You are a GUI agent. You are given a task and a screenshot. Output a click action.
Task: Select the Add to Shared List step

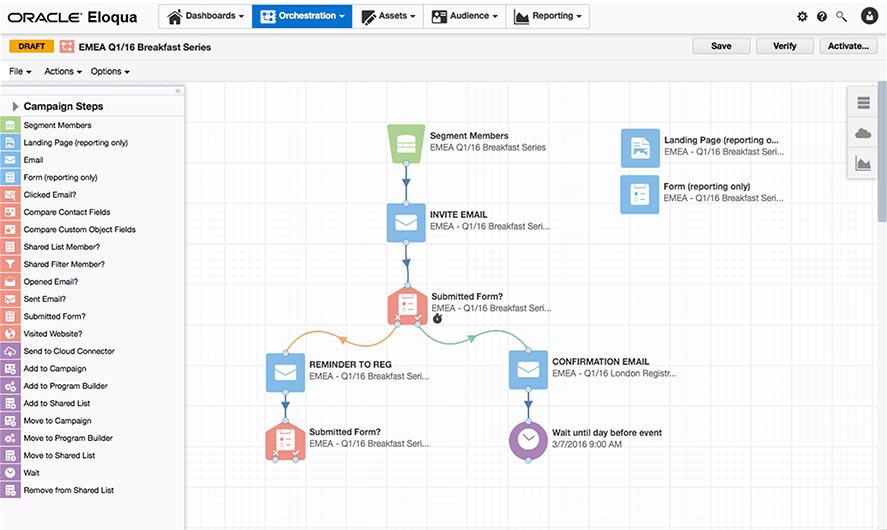(57, 403)
